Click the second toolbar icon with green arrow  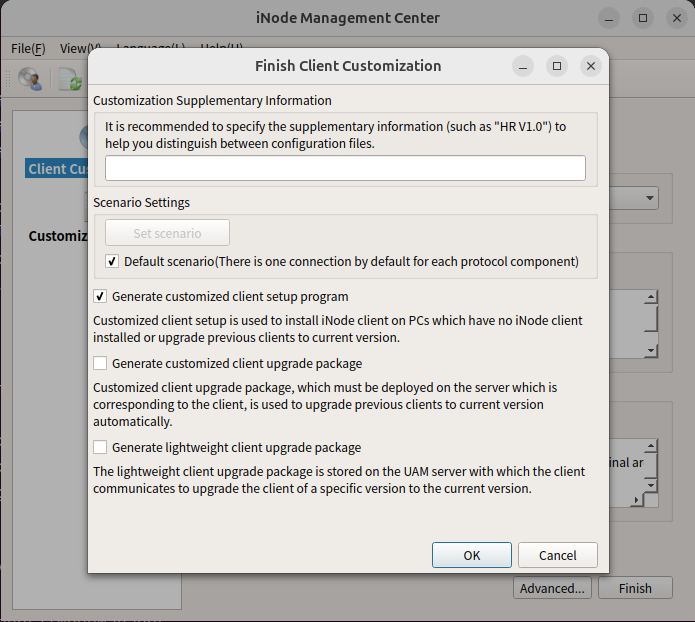69,79
